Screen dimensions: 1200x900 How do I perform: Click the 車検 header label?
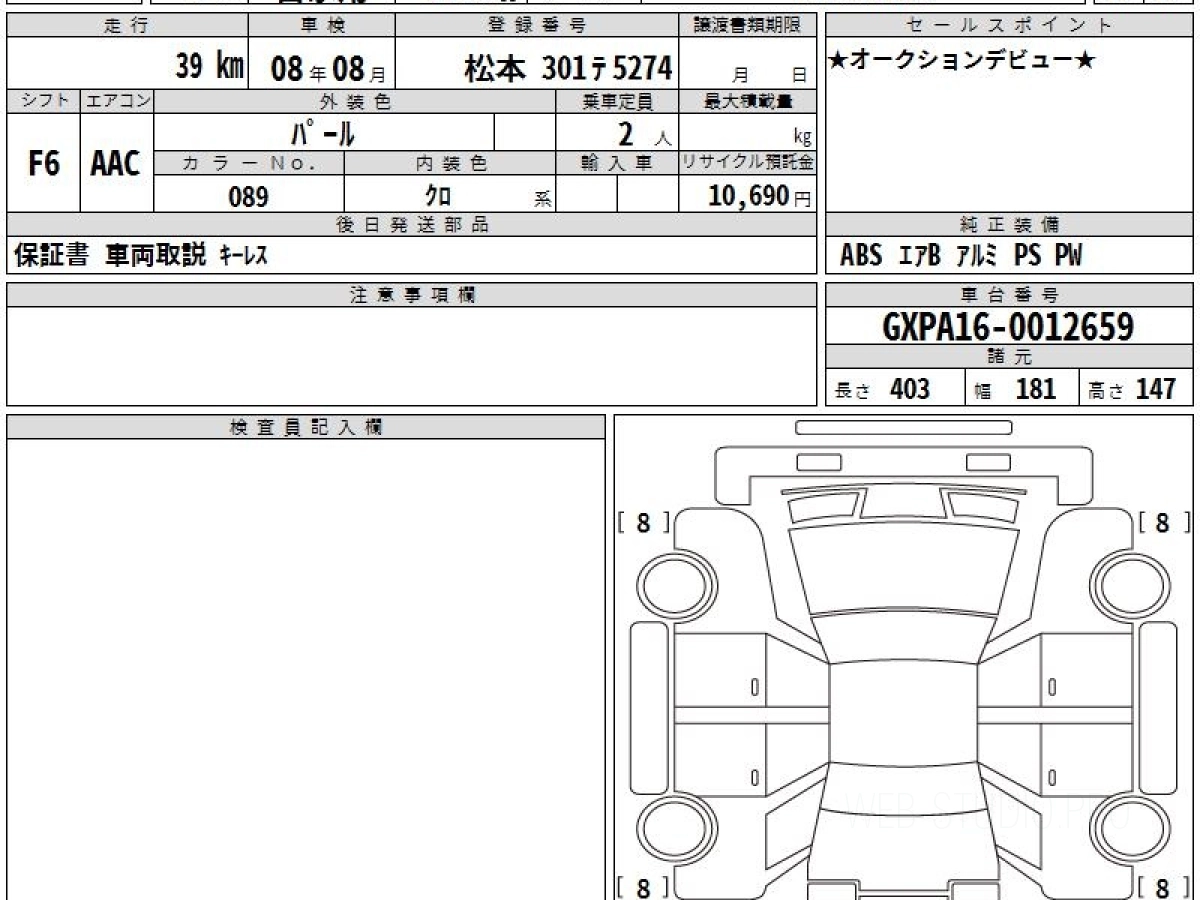point(321,26)
